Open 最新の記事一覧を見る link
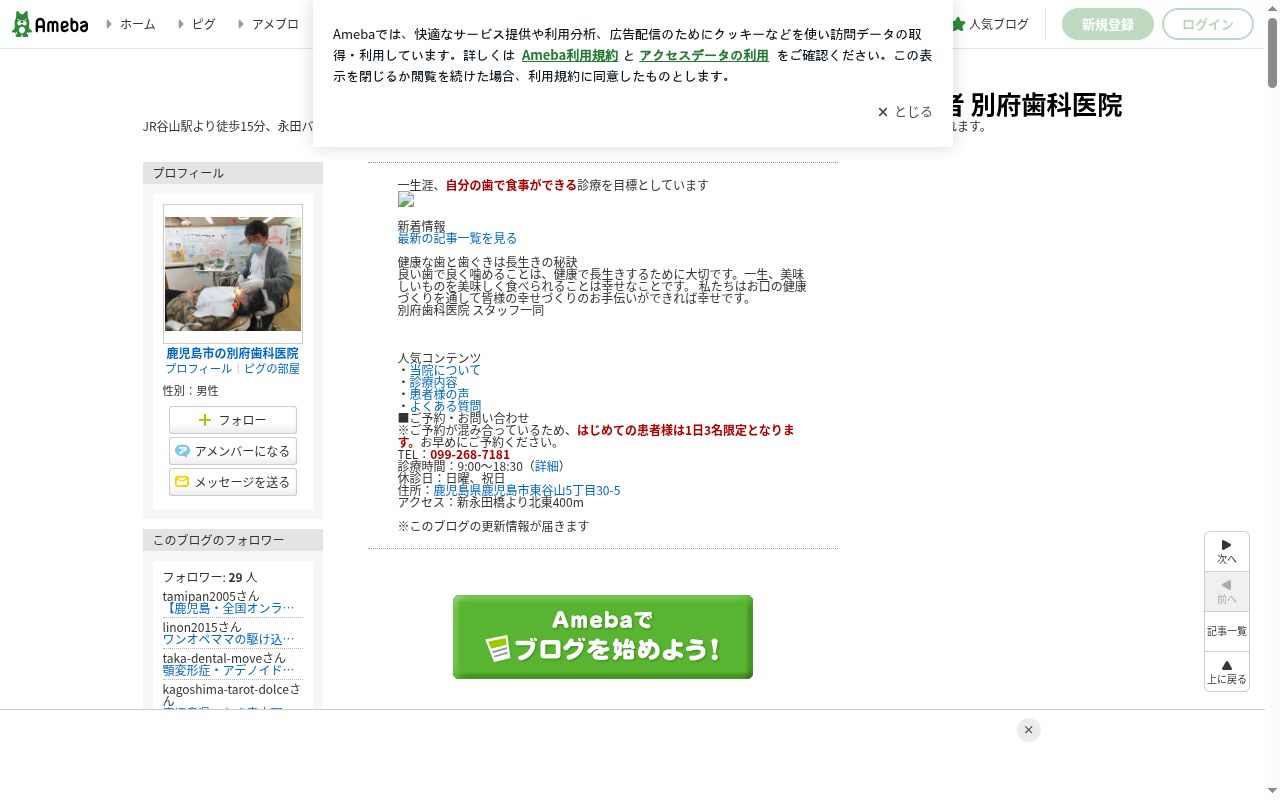This screenshot has height=800, width=1280. 457,238
